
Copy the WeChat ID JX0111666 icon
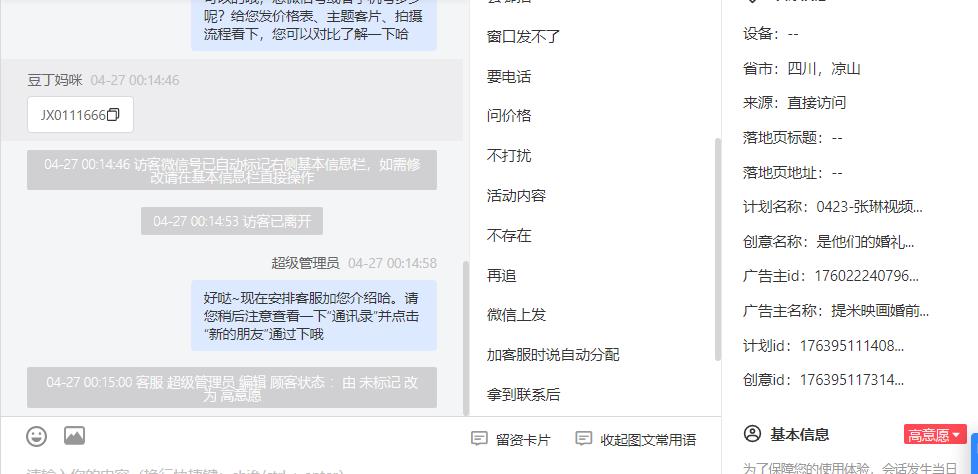[114, 115]
